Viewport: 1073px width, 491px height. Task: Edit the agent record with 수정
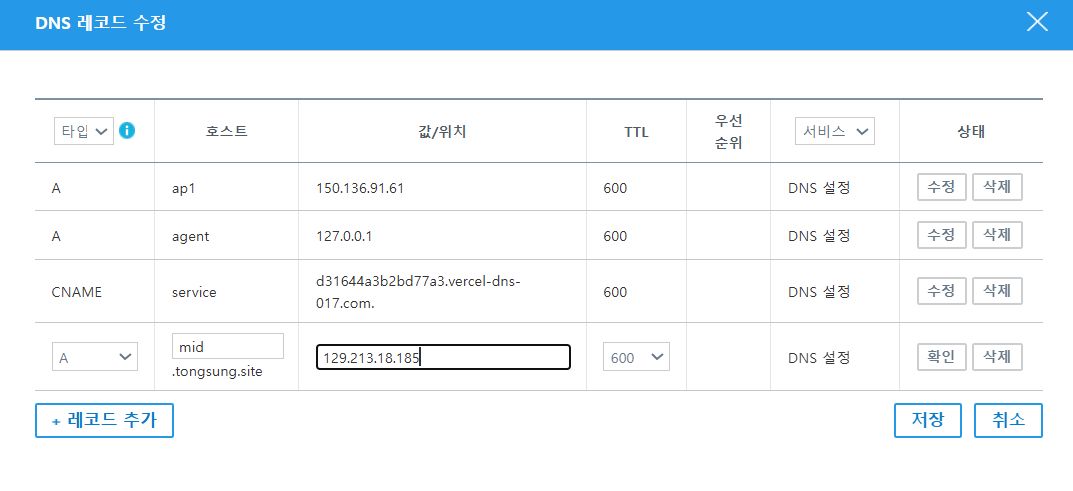coord(941,235)
